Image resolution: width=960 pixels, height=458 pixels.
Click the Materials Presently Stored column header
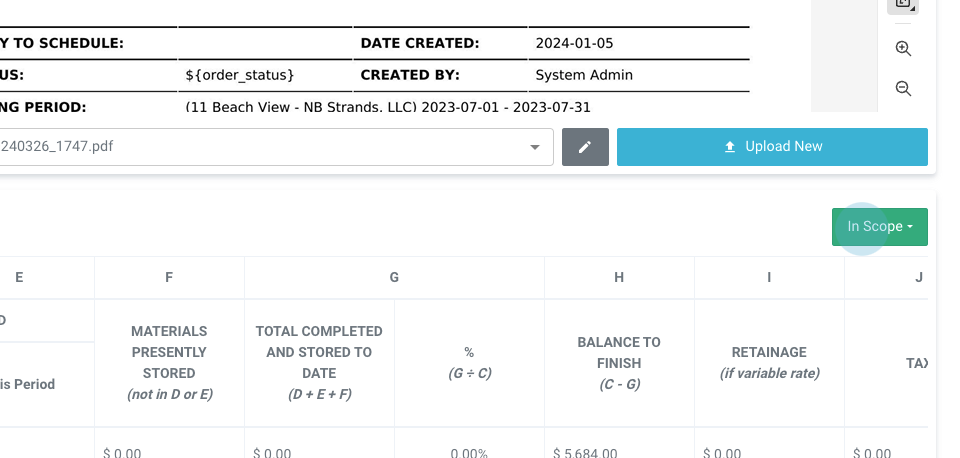point(169,362)
